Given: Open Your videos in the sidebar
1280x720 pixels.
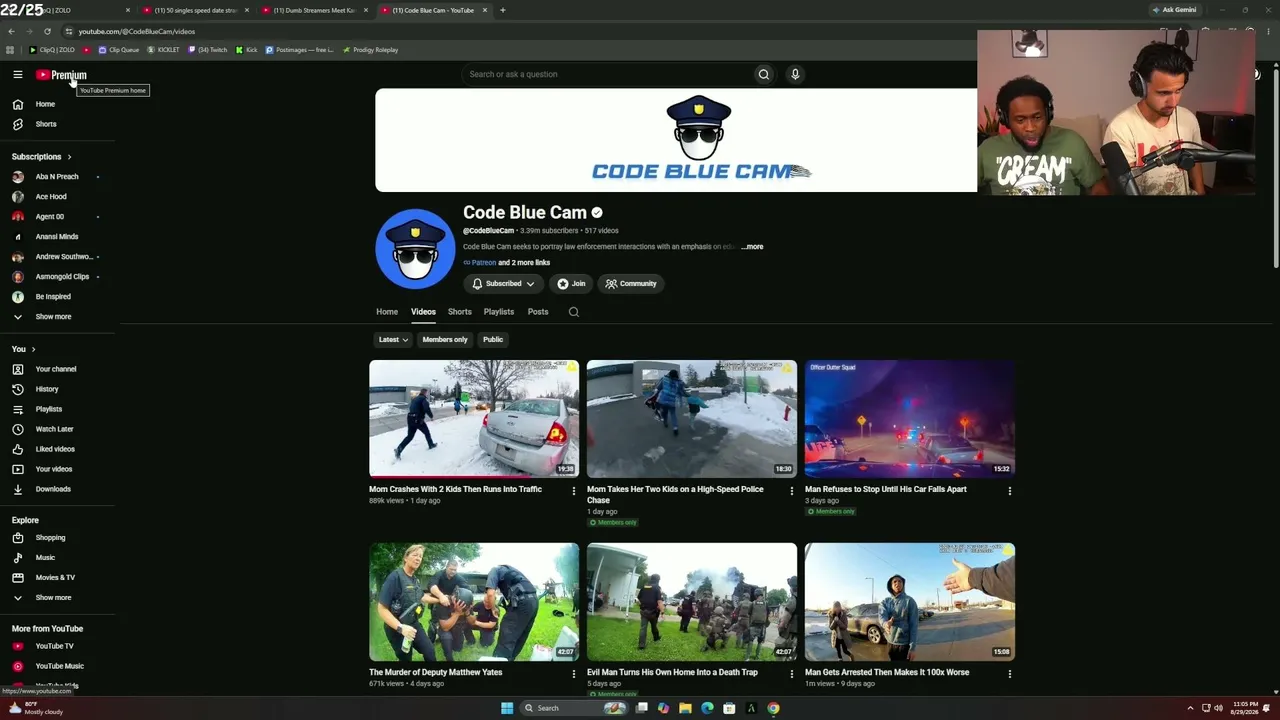Looking at the screenshot, I should (56, 469).
